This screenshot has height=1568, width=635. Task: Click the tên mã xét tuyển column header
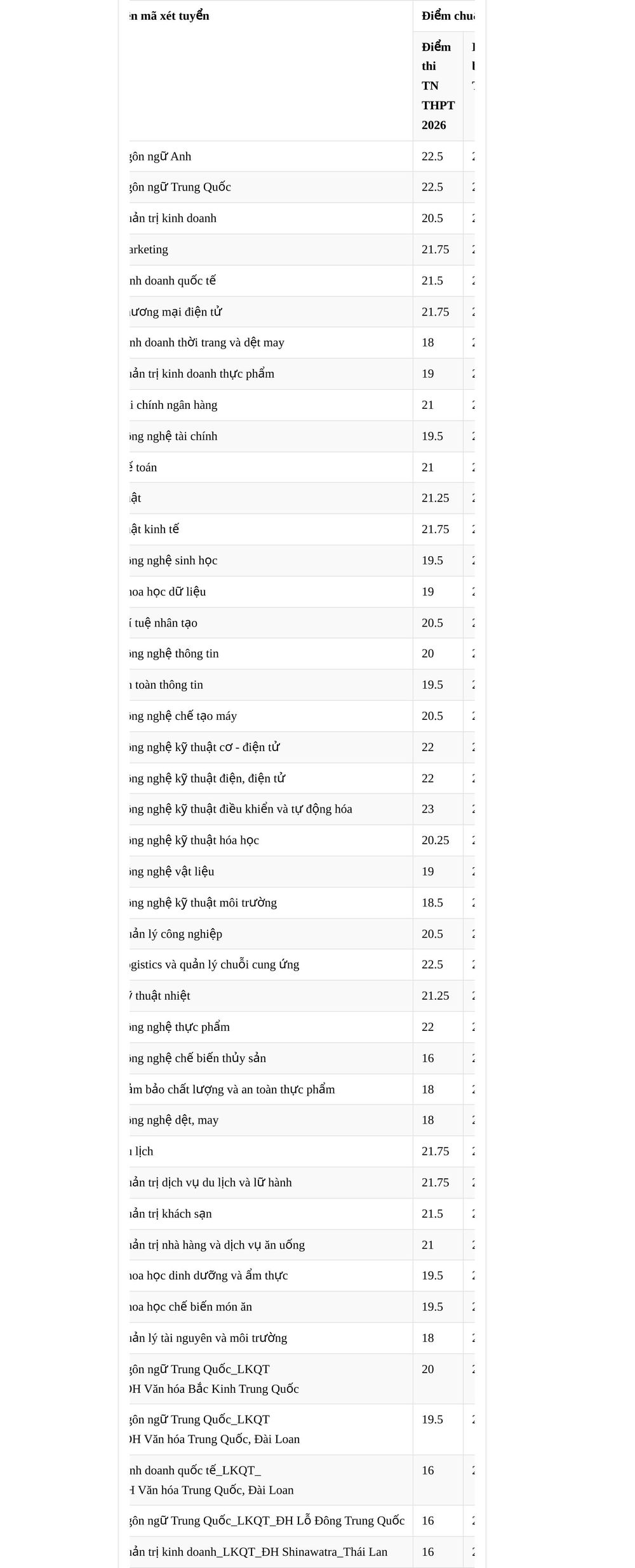pyautogui.click(x=169, y=16)
